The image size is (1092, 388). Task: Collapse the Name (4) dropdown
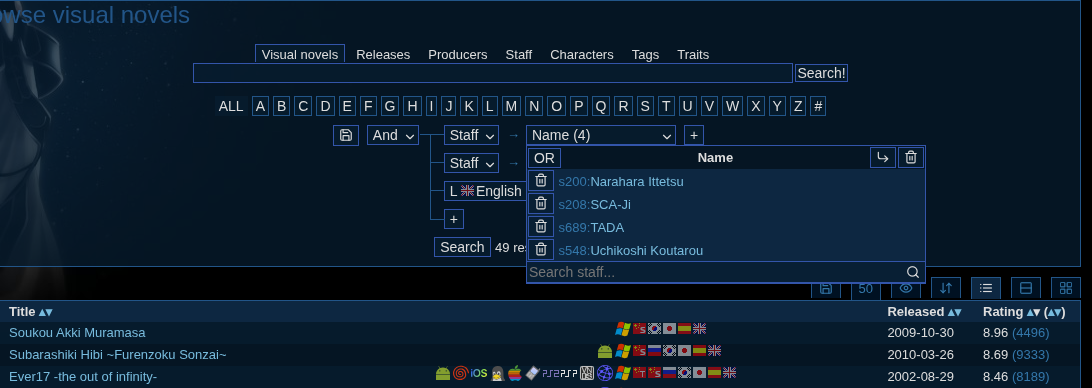[x=601, y=135]
